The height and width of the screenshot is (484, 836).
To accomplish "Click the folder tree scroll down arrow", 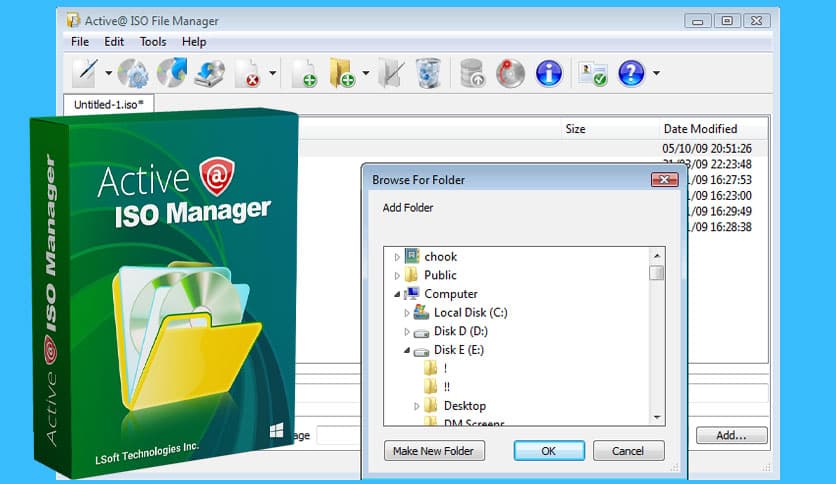I will point(657,417).
